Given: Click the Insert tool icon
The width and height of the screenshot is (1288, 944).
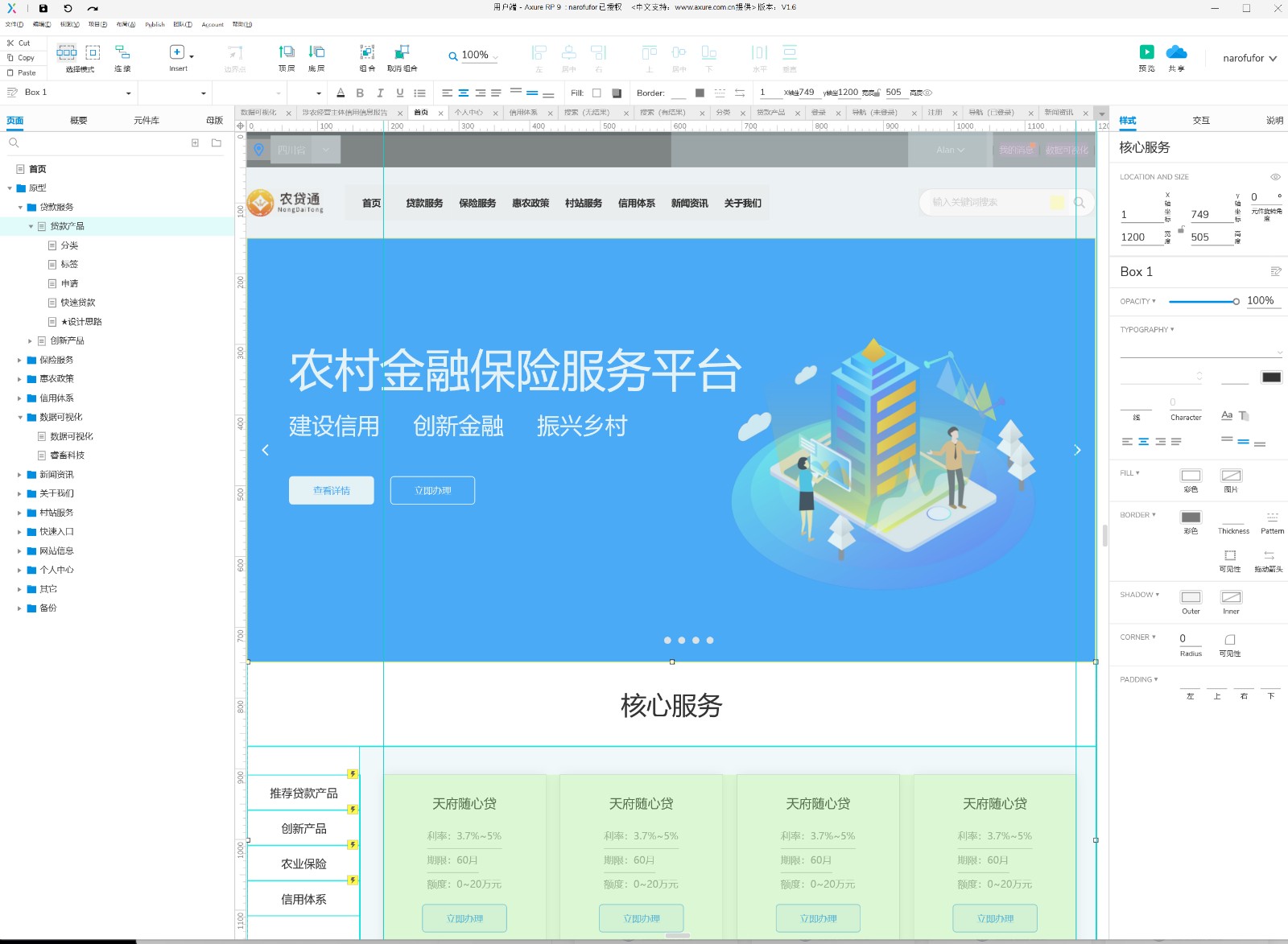Looking at the screenshot, I should (x=177, y=52).
